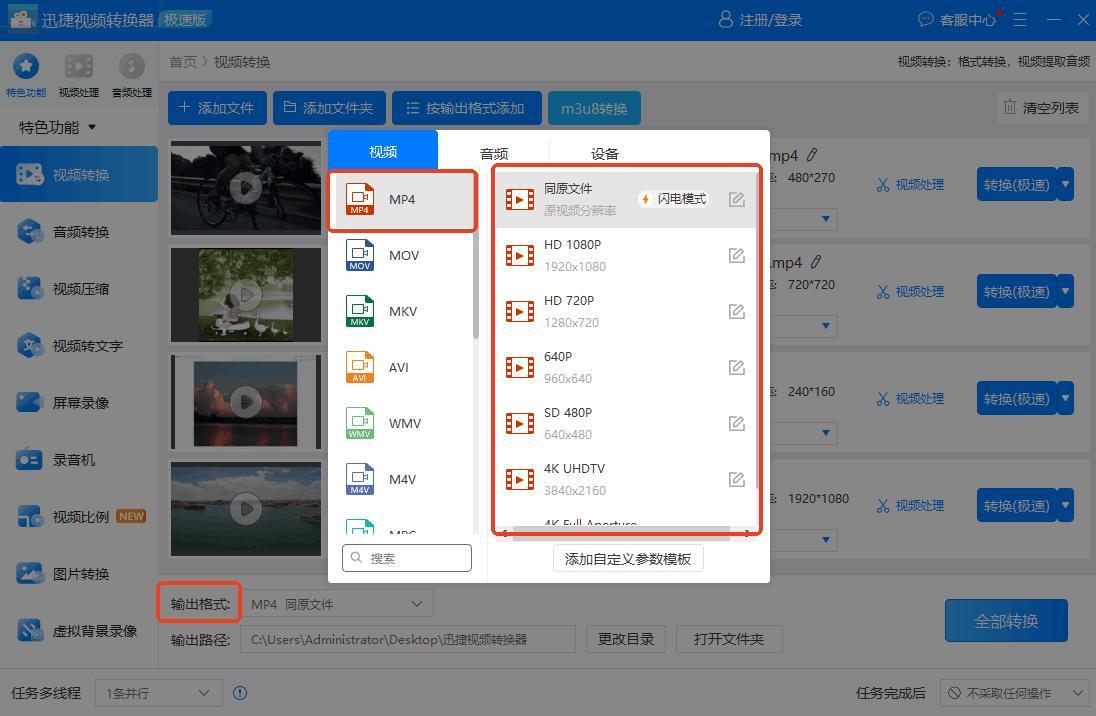Click the 全部转换 button
The height and width of the screenshot is (716, 1096).
pyautogui.click(x=1006, y=621)
